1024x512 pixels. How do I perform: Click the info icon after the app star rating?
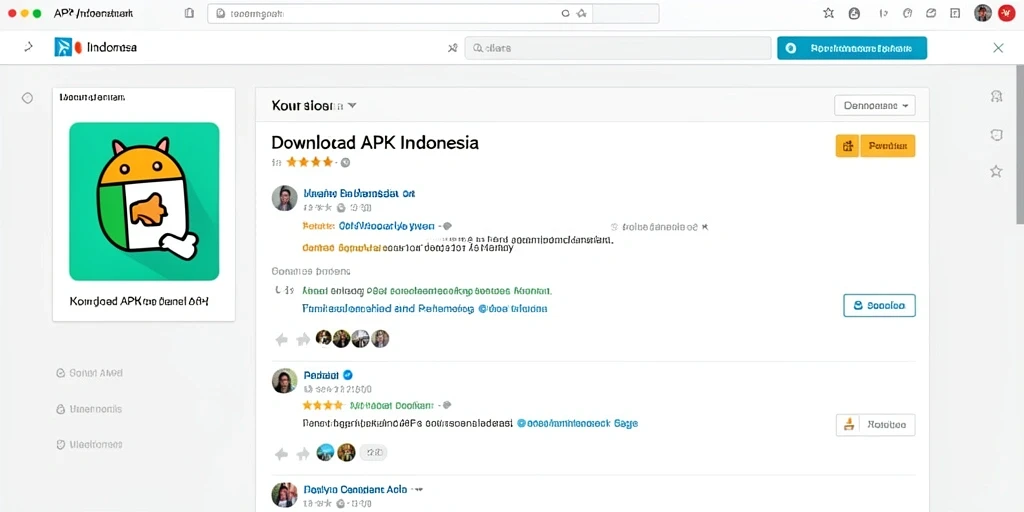[x=345, y=162]
